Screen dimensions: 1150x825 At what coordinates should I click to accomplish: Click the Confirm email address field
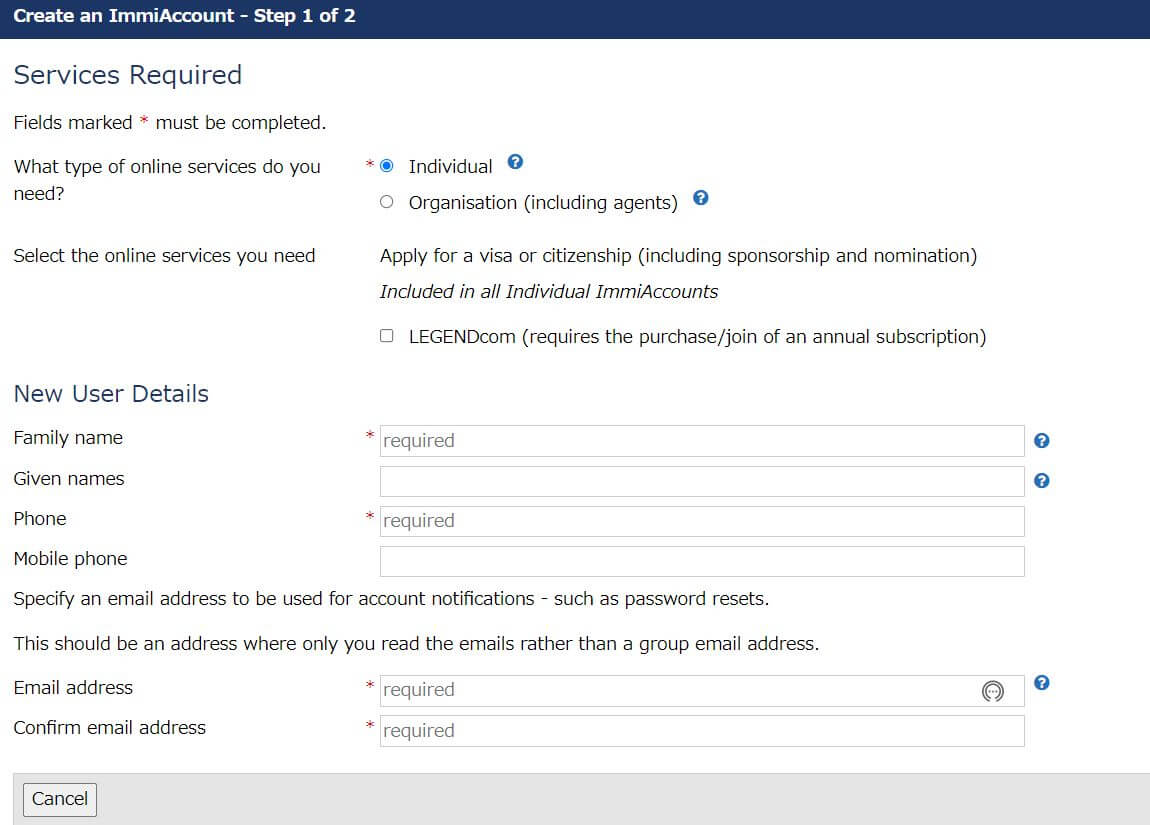point(700,731)
